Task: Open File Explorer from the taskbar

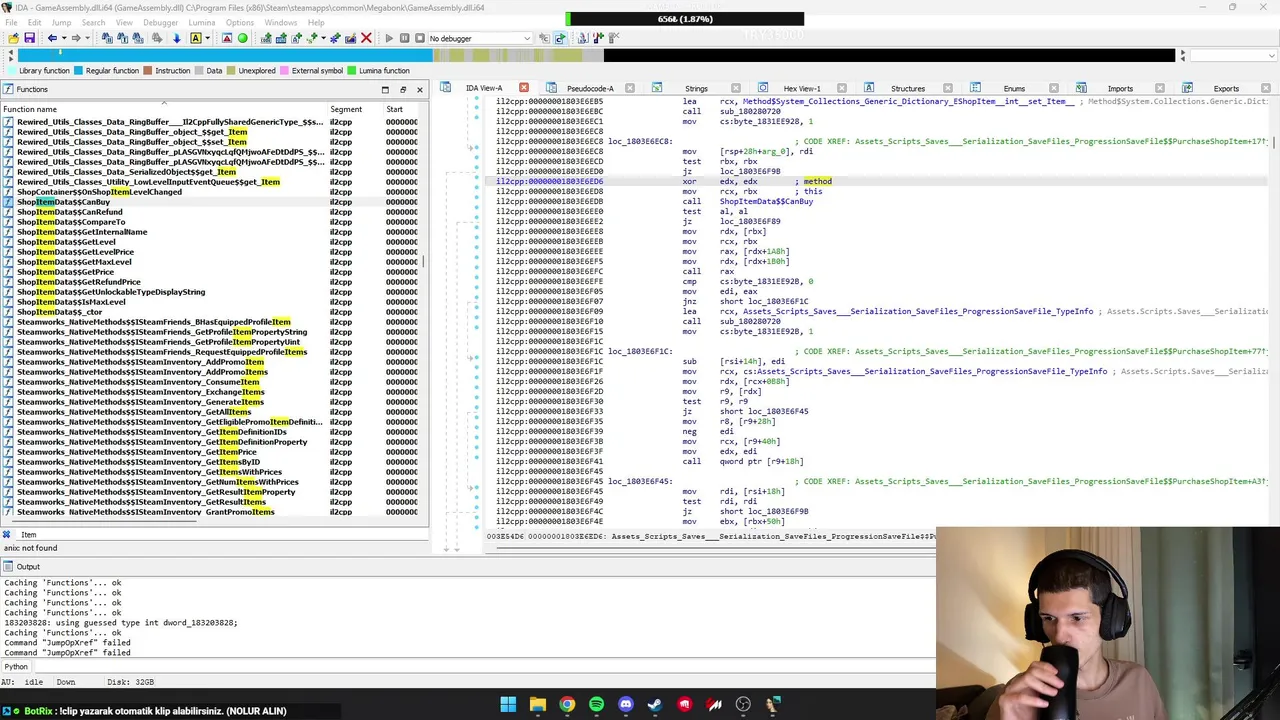Action: tap(537, 704)
